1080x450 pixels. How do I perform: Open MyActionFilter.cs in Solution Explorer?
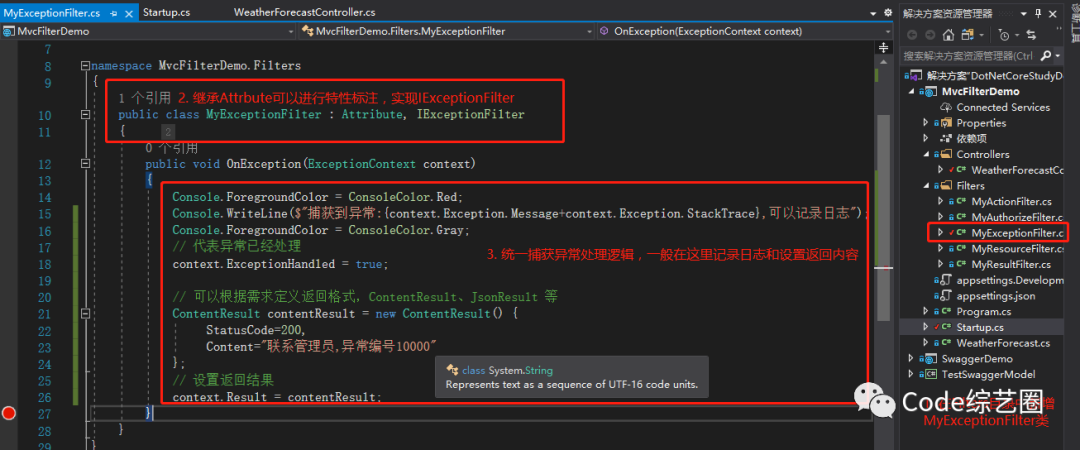(1011, 202)
